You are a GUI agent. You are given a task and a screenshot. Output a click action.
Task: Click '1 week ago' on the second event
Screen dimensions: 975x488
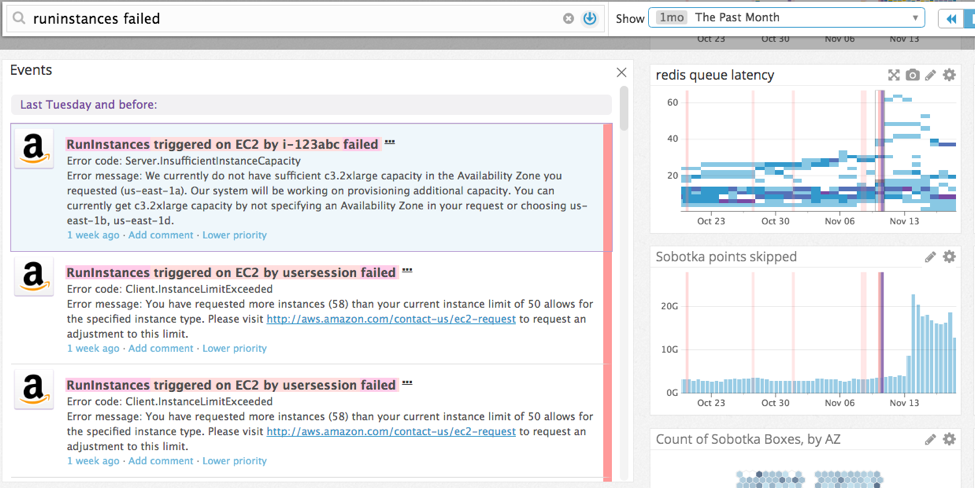coord(93,348)
